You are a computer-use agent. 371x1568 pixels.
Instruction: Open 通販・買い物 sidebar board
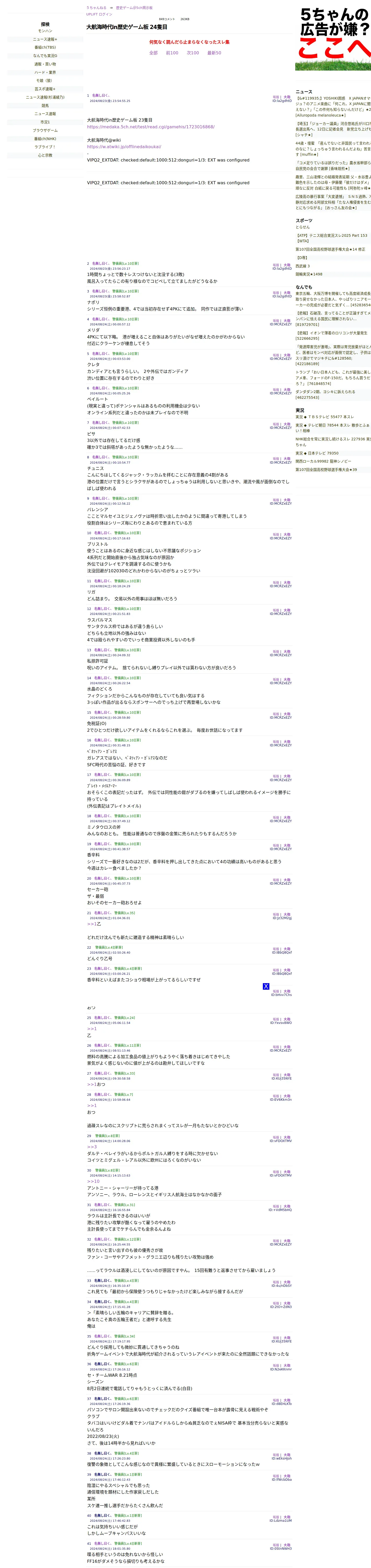pyautogui.click(x=45, y=64)
